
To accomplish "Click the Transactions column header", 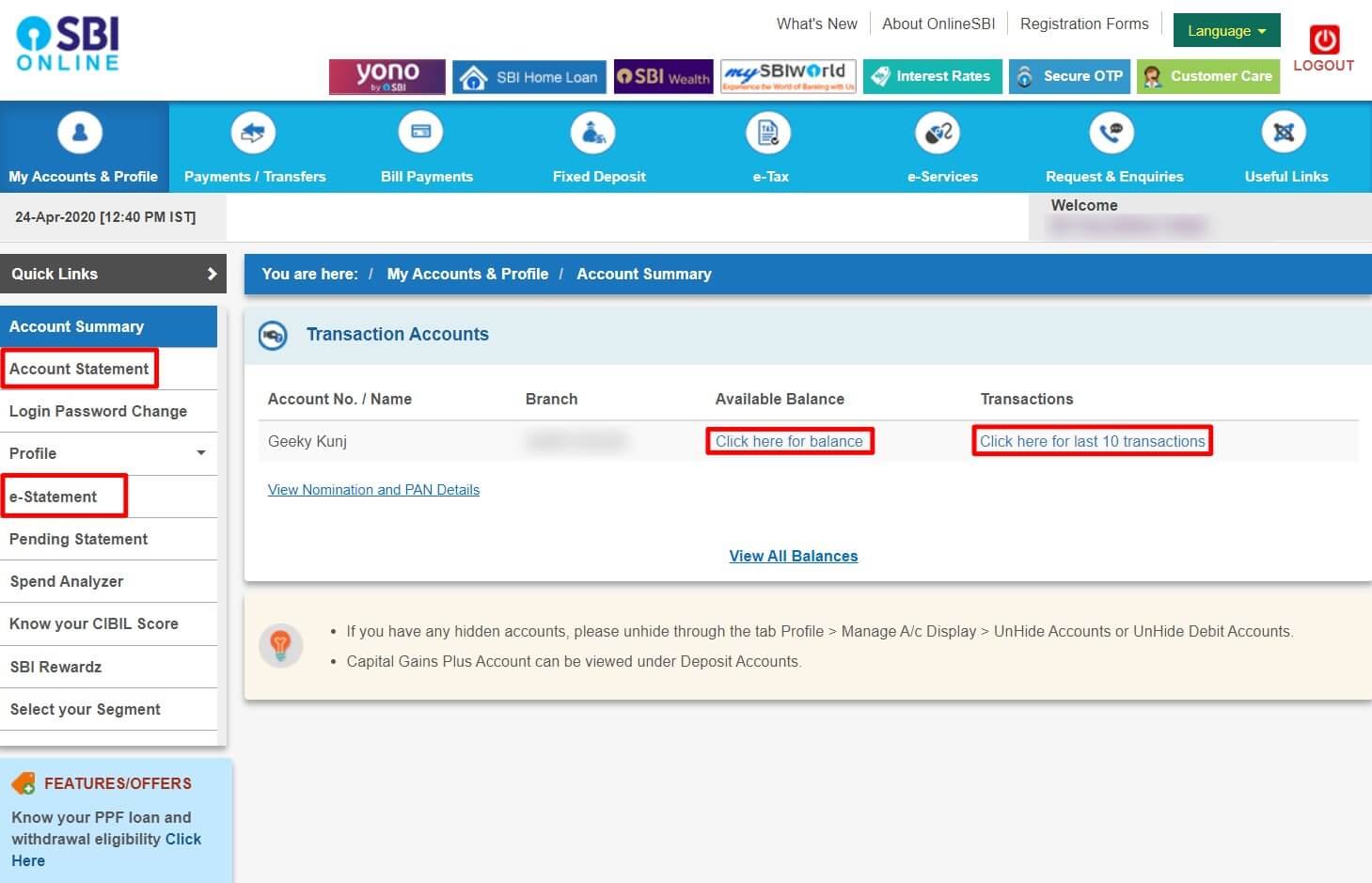I will point(1027,399).
